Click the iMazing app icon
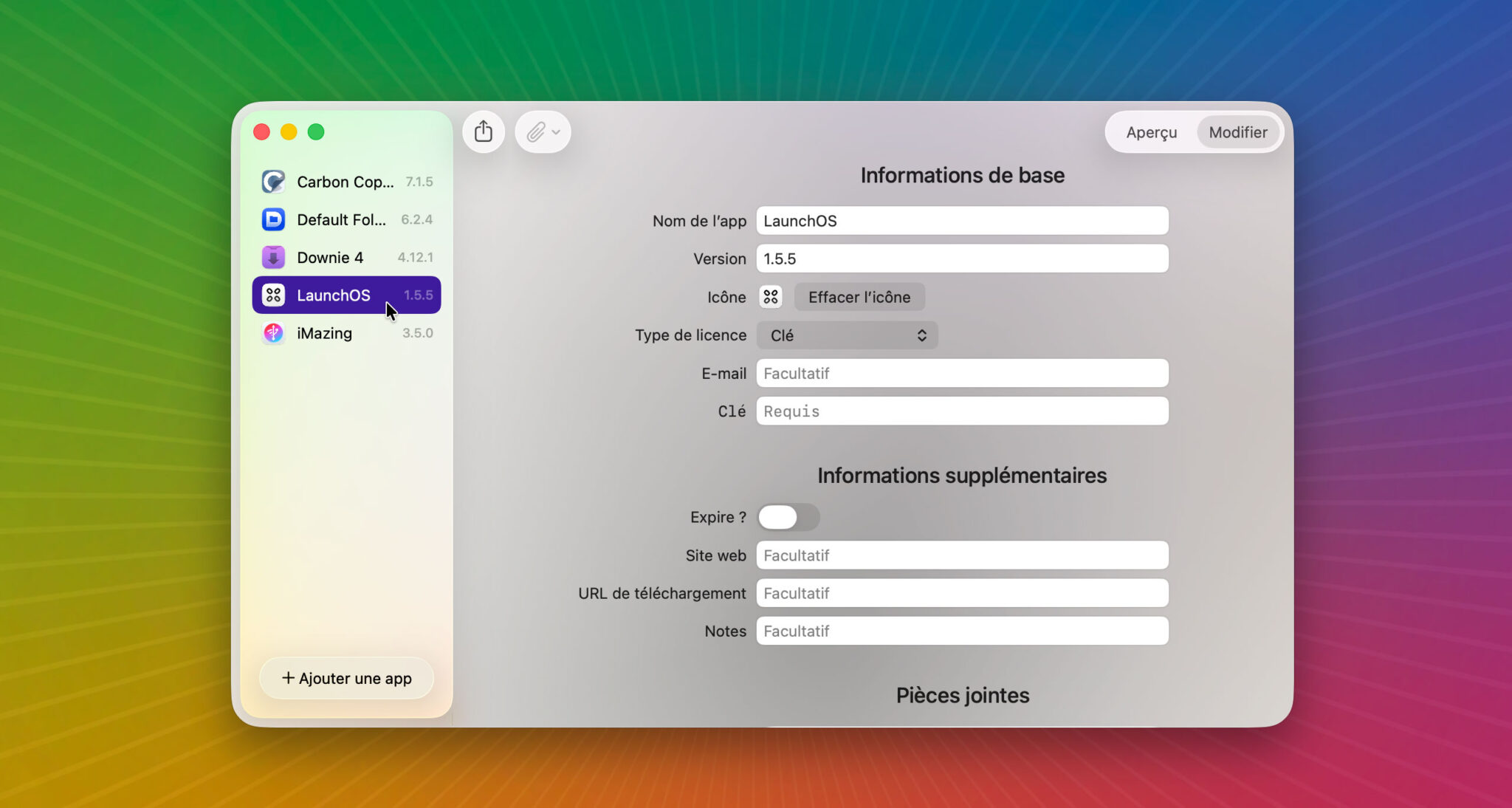This screenshot has width=1512, height=808. (x=273, y=333)
